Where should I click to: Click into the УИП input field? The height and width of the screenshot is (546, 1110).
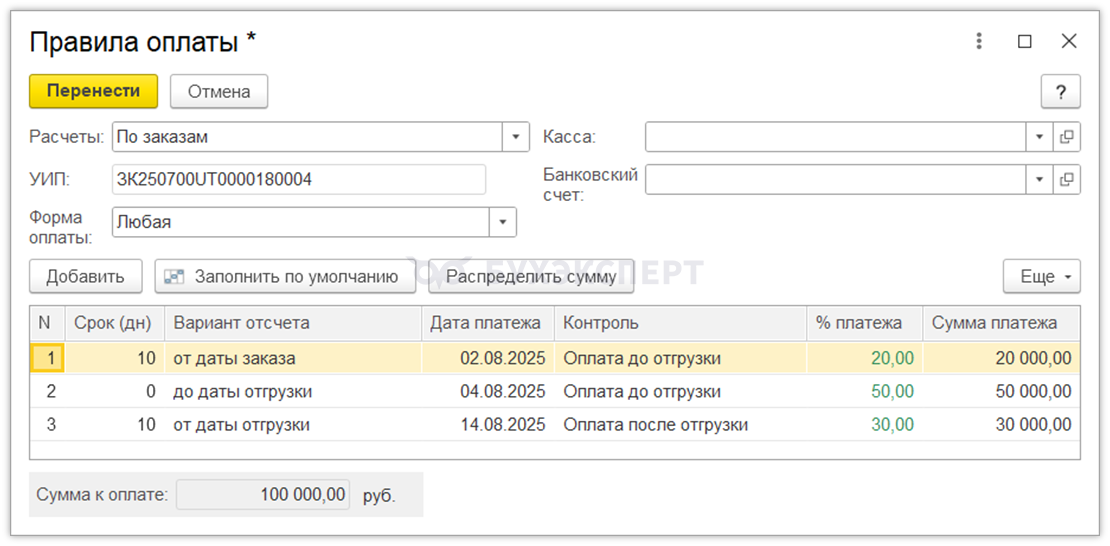click(x=298, y=180)
